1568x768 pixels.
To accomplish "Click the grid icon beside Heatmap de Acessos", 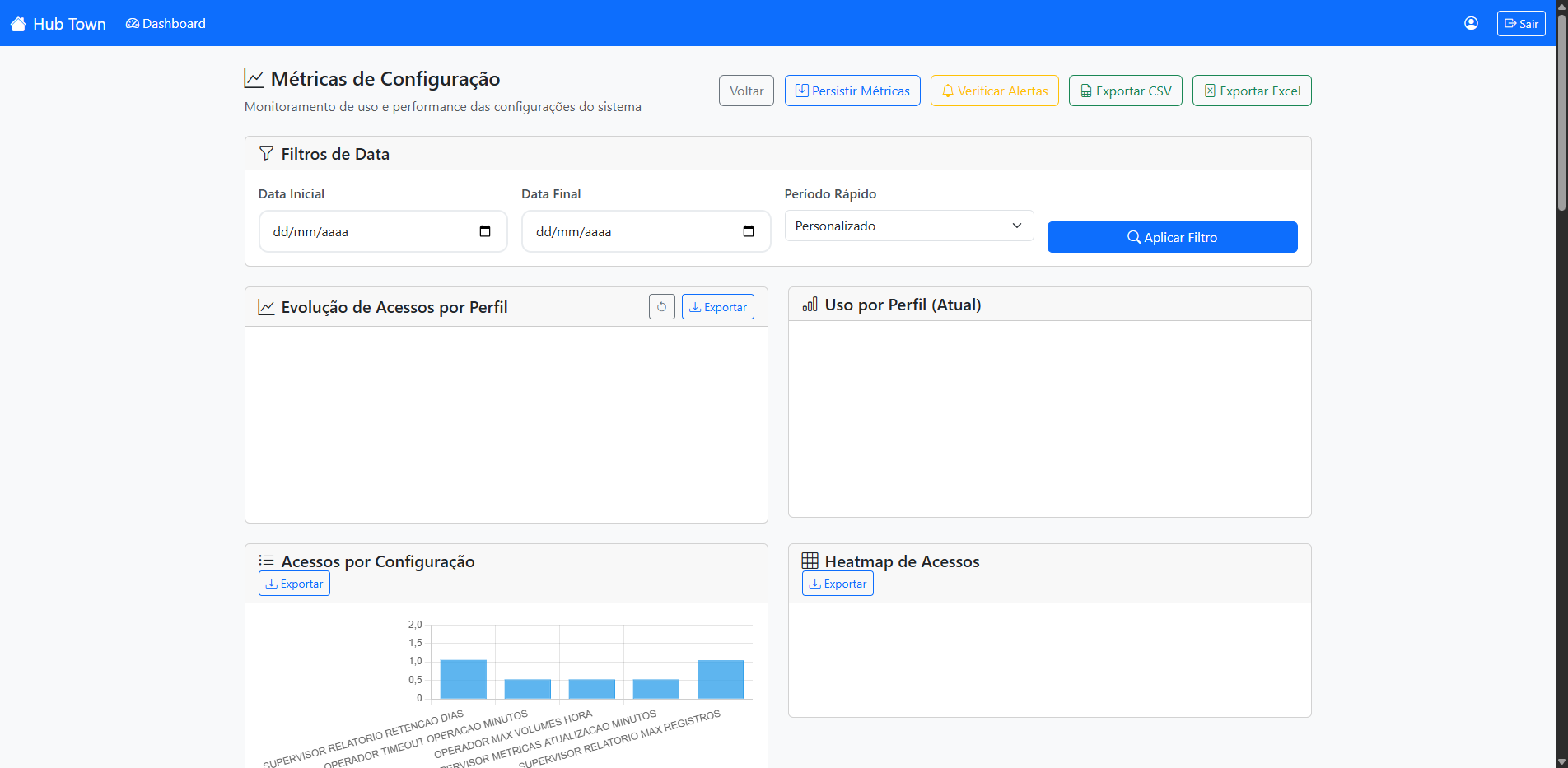I will (x=810, y=561).
